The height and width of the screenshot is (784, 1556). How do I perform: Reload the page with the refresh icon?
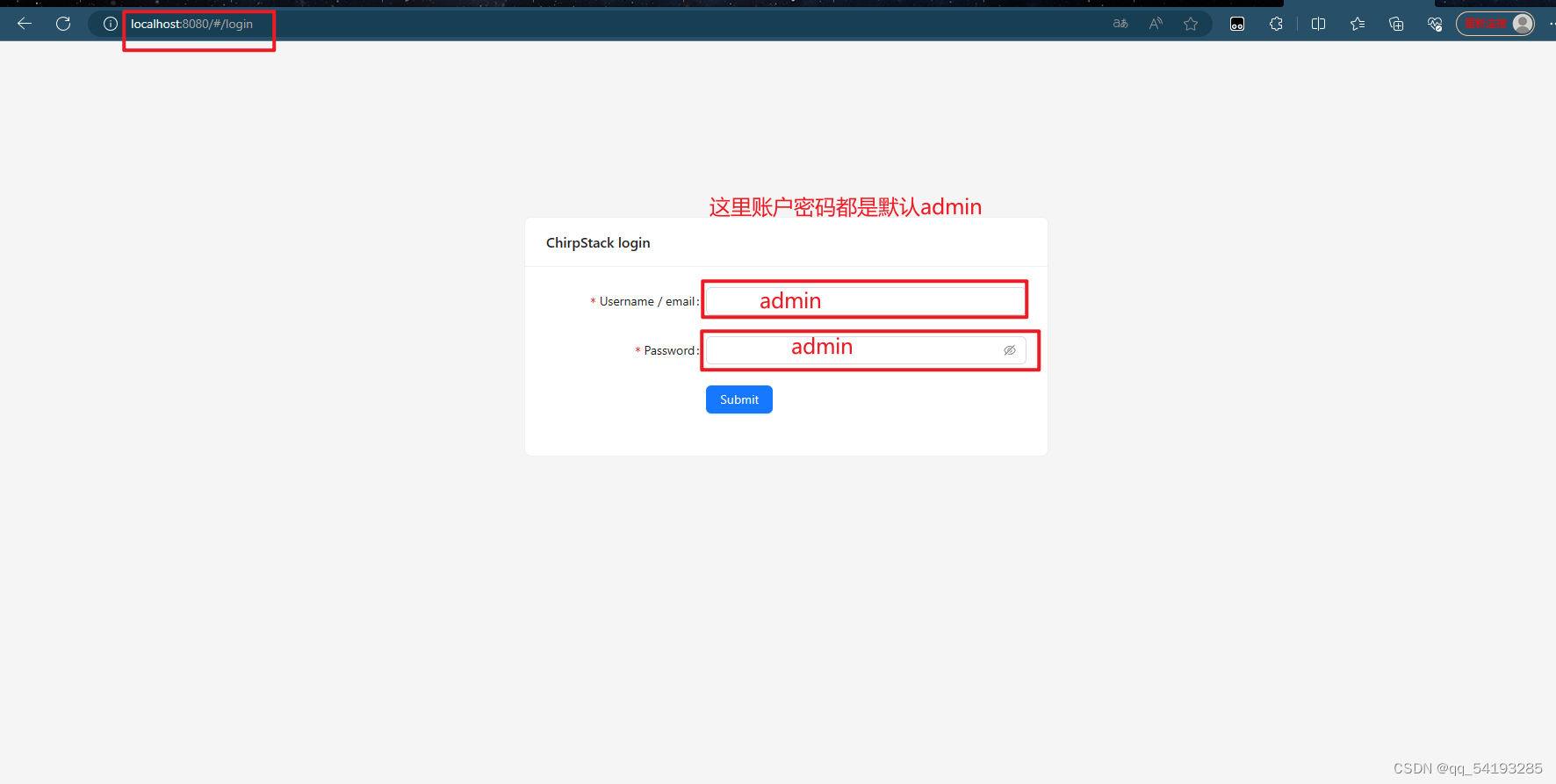(63, 24)
